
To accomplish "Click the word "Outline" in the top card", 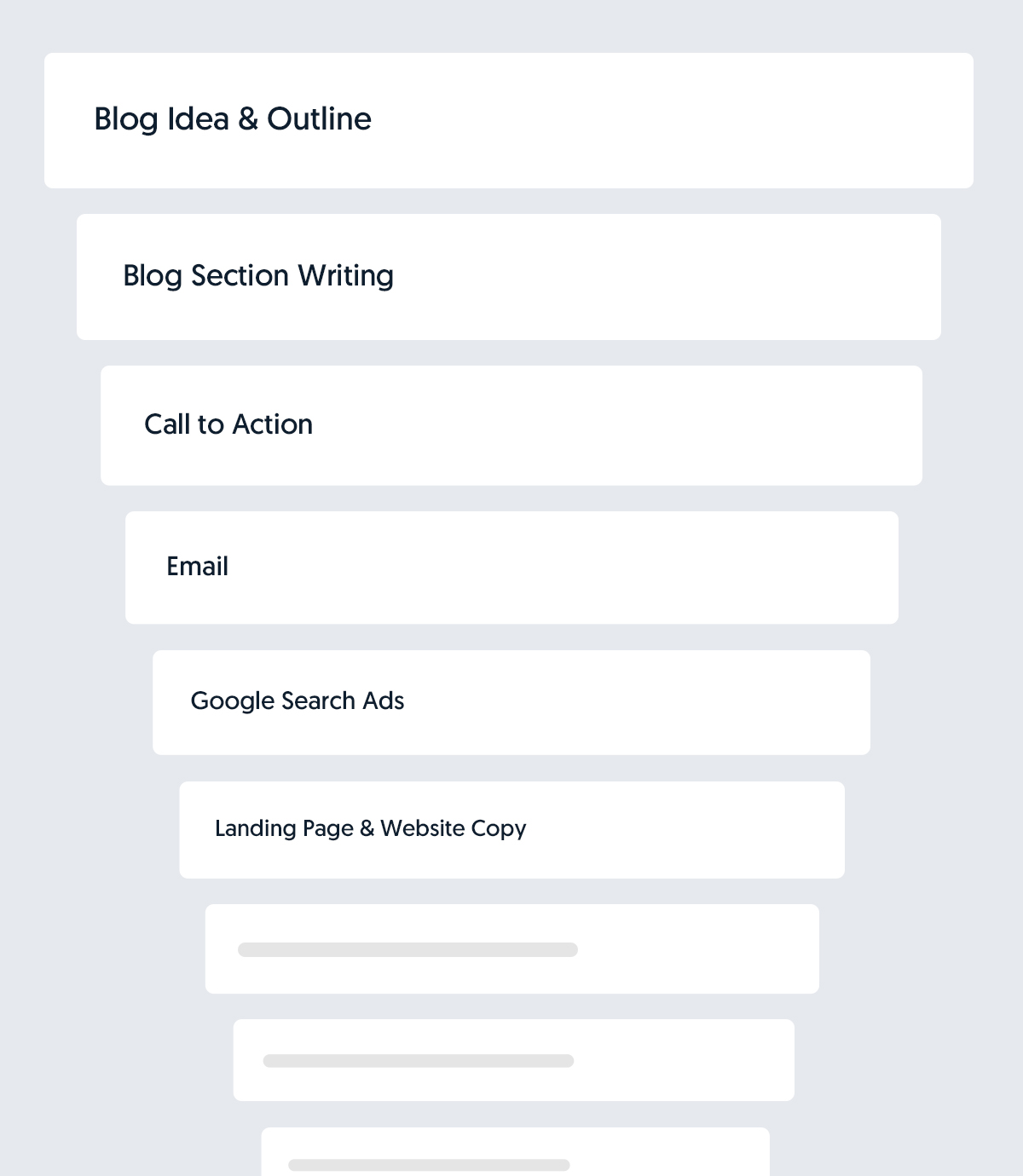I will pyautogui.click(x=319, y=119).
